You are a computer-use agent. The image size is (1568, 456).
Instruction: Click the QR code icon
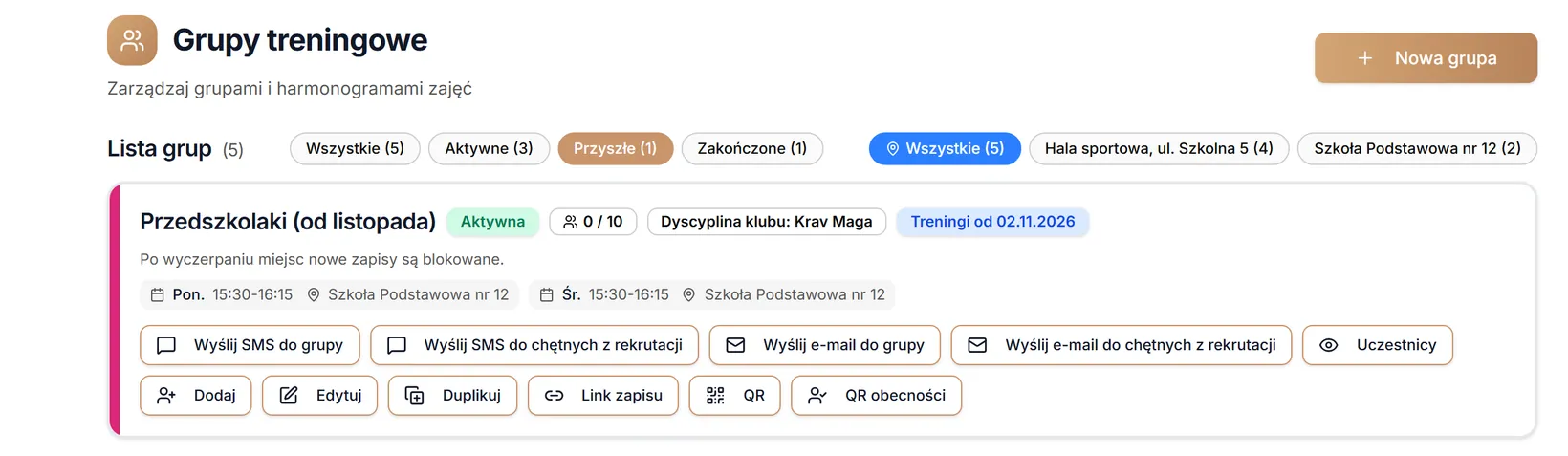[715, 395]
